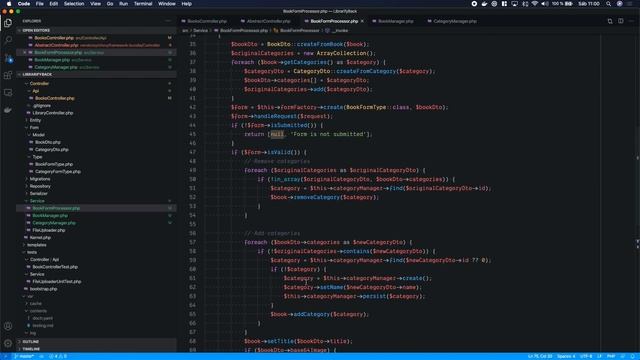The width and height of the screenshot is (640, 360).
Task: Expand the Repository folder
Action: pyautogui.click(x=40, y=186)
